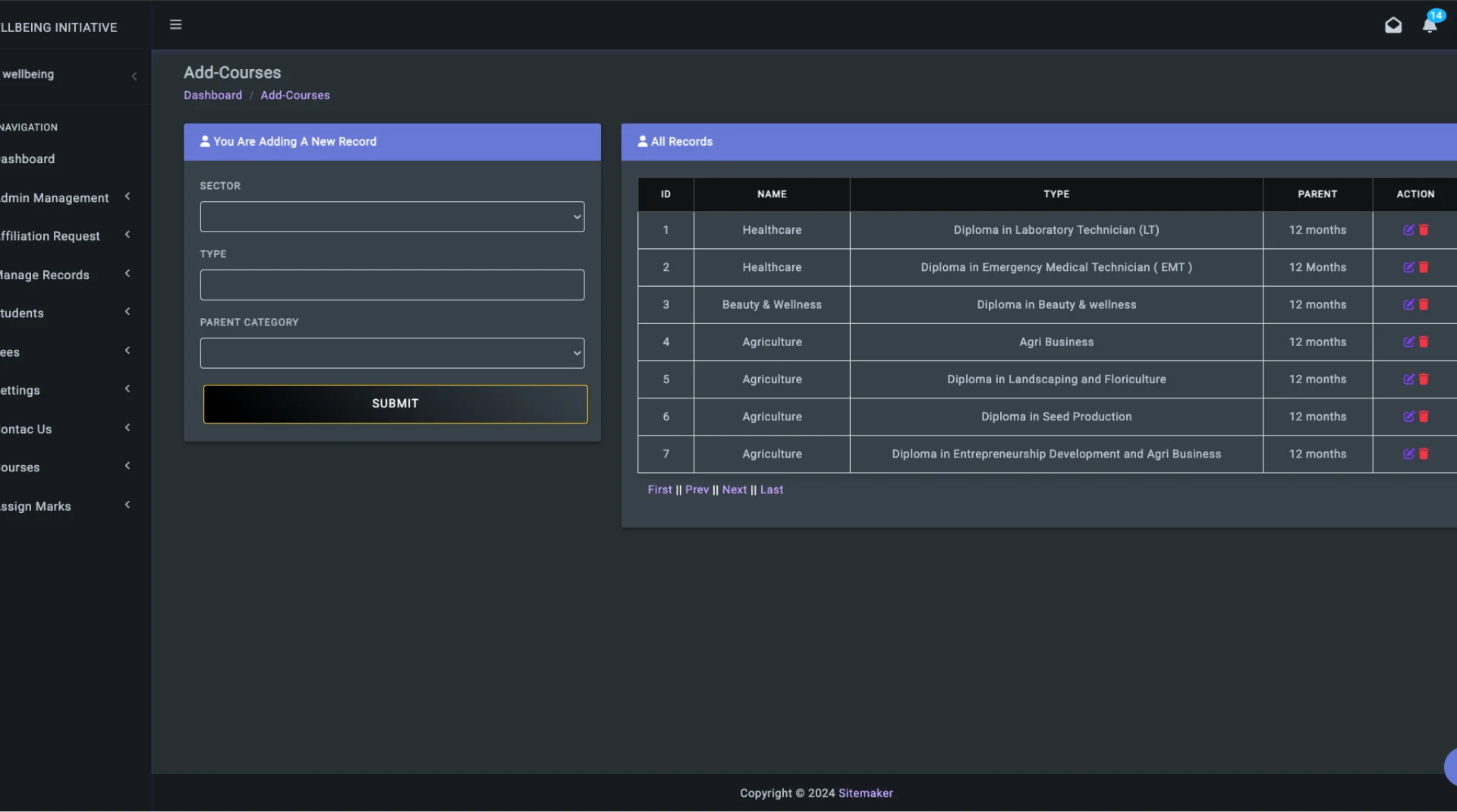Open the mail inbox icon

click(x=1393, y=26)
